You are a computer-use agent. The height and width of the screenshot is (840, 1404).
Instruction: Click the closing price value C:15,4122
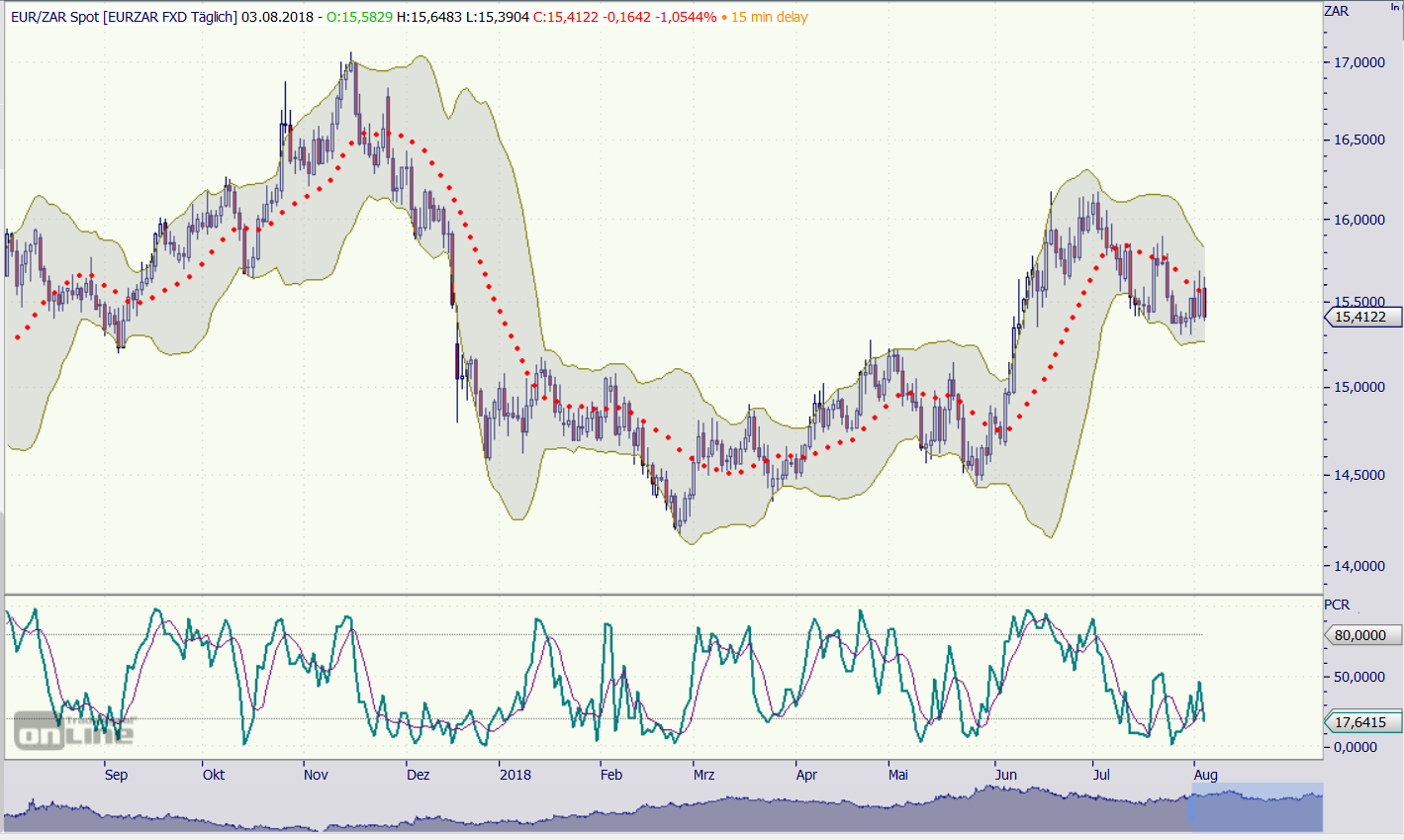(564, 17)
